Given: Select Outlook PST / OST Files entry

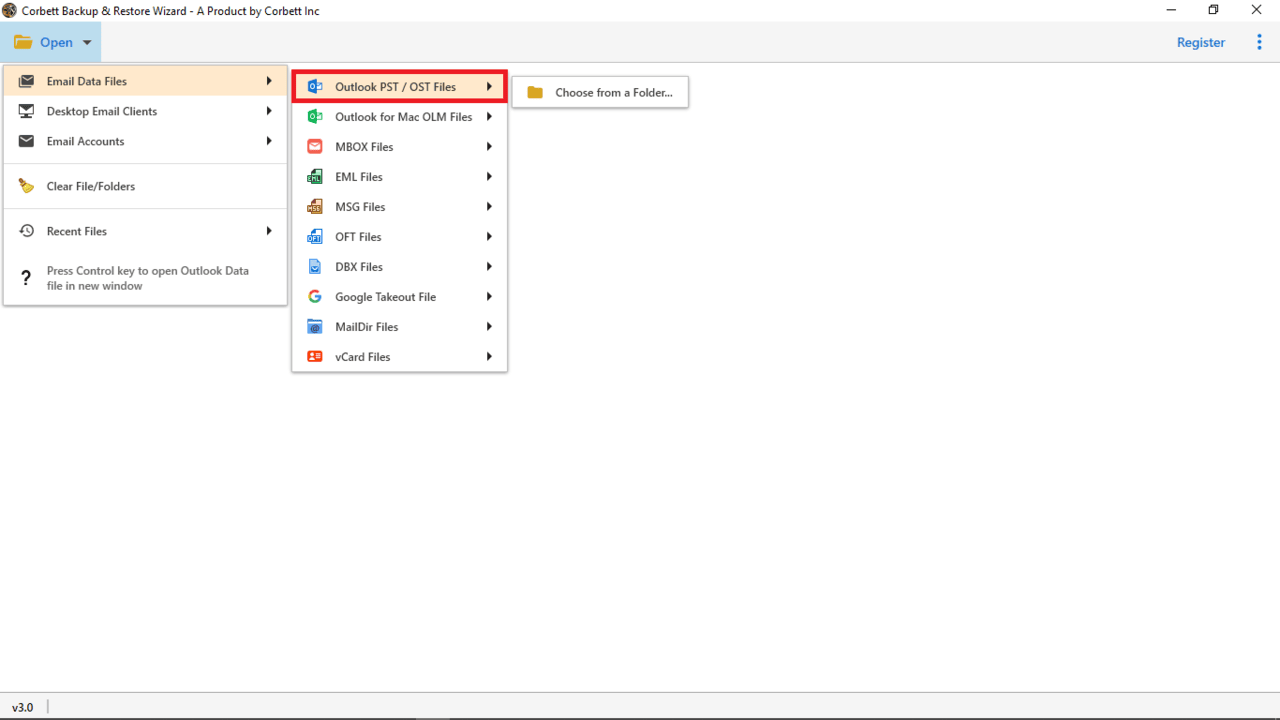Looking at the screenshot, I should (400, 87).
